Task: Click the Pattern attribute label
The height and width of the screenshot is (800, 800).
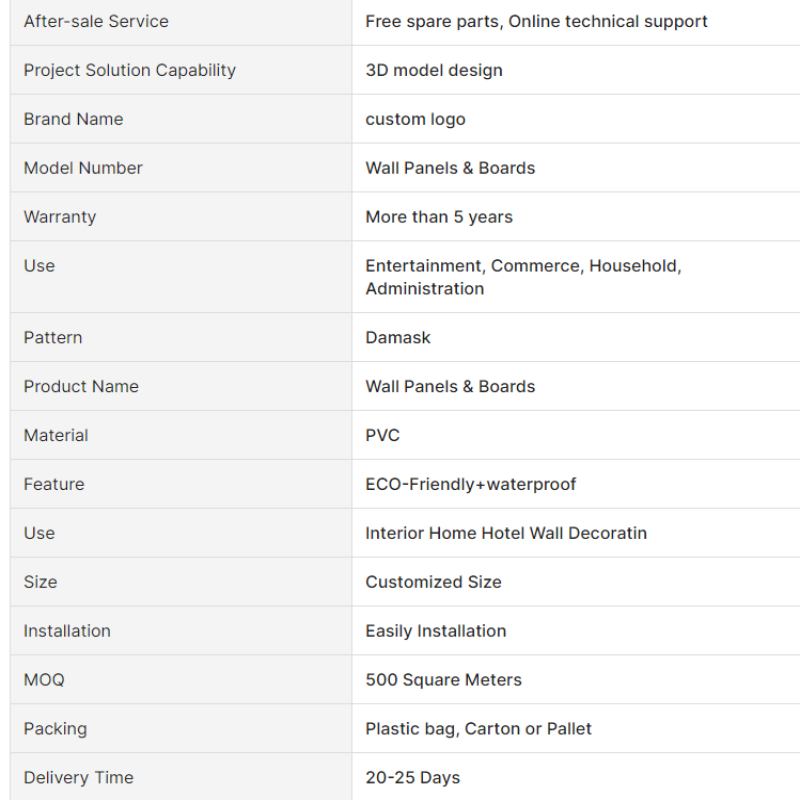Action: tap(53, 337)
